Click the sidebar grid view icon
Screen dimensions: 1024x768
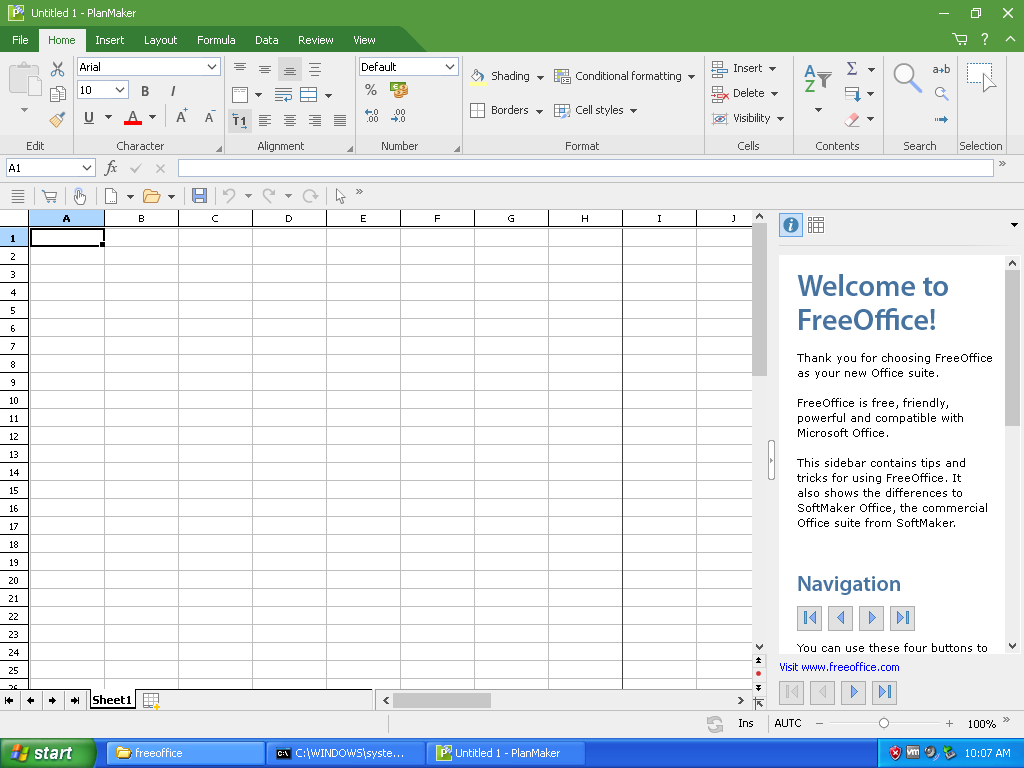tap(816, 225)
